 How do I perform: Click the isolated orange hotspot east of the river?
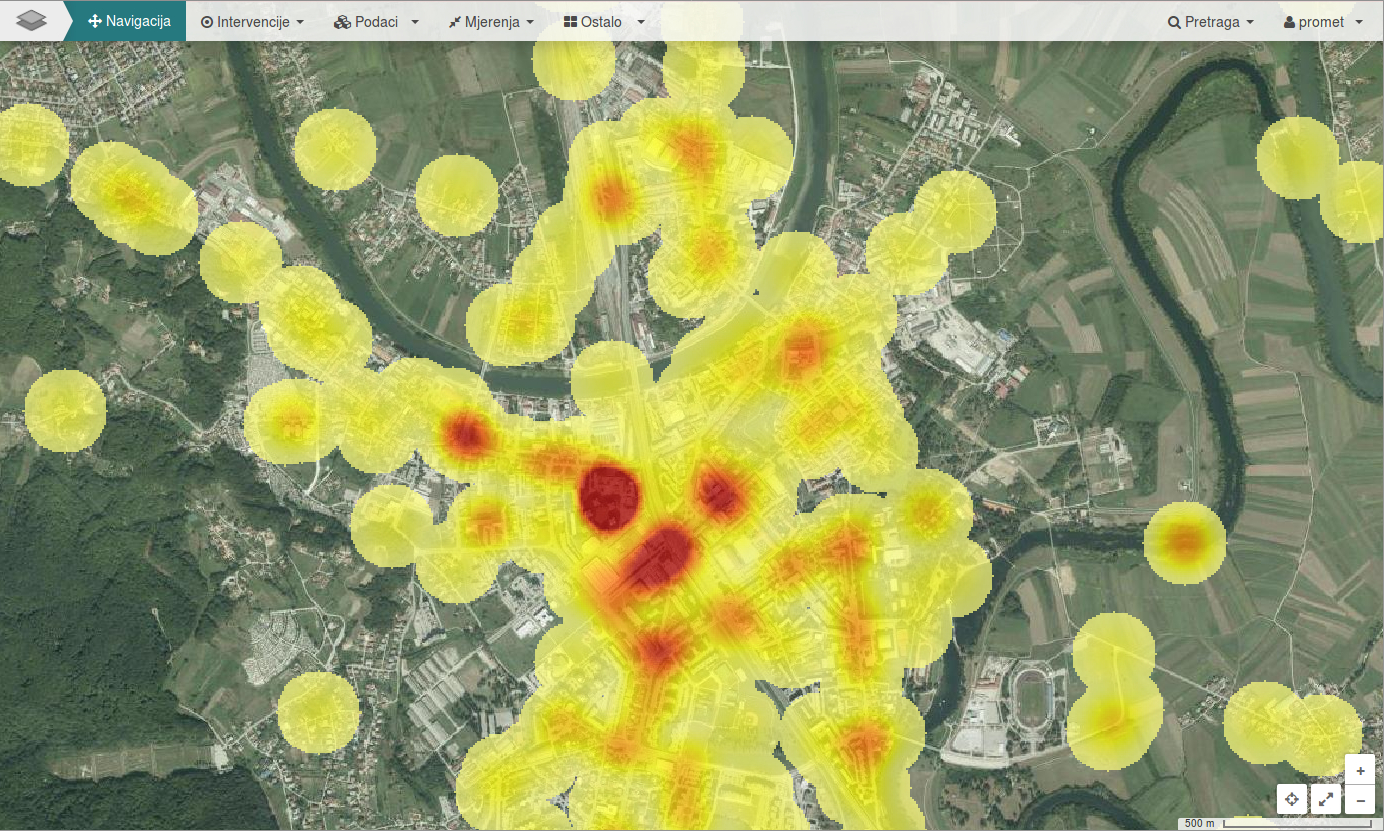pos(1185,542)
